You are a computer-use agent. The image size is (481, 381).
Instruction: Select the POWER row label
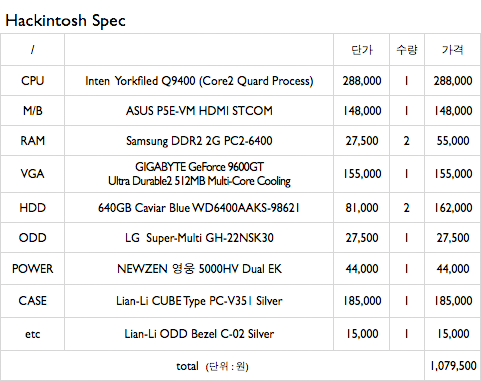[32, 269]
